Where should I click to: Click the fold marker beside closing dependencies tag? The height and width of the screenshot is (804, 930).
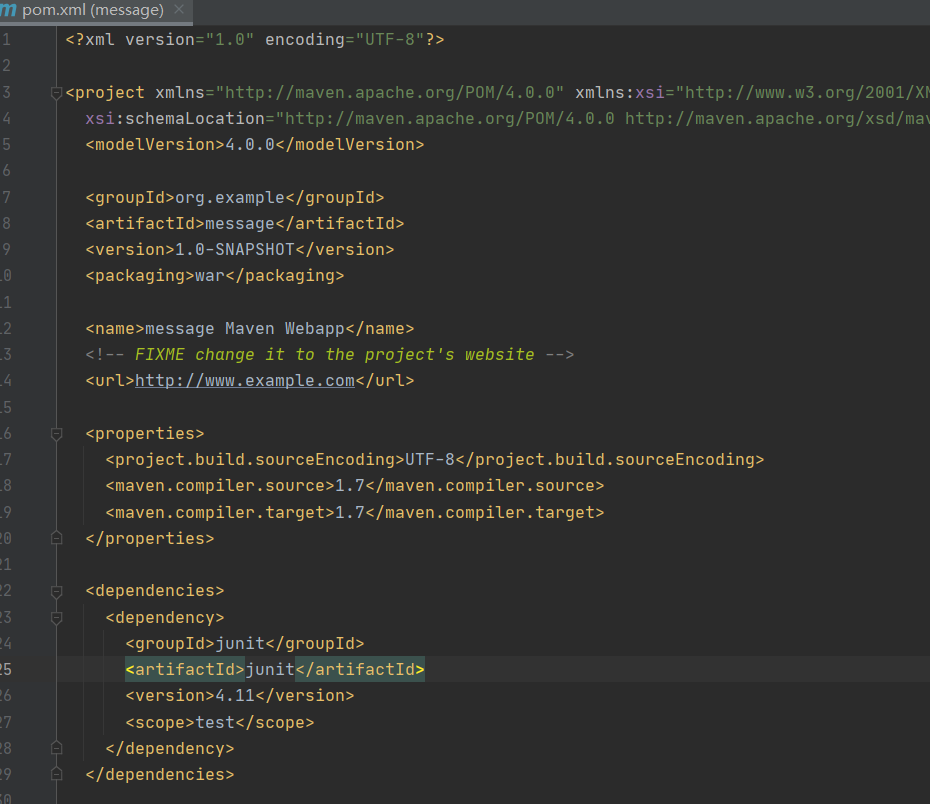[x=57, y=773]
